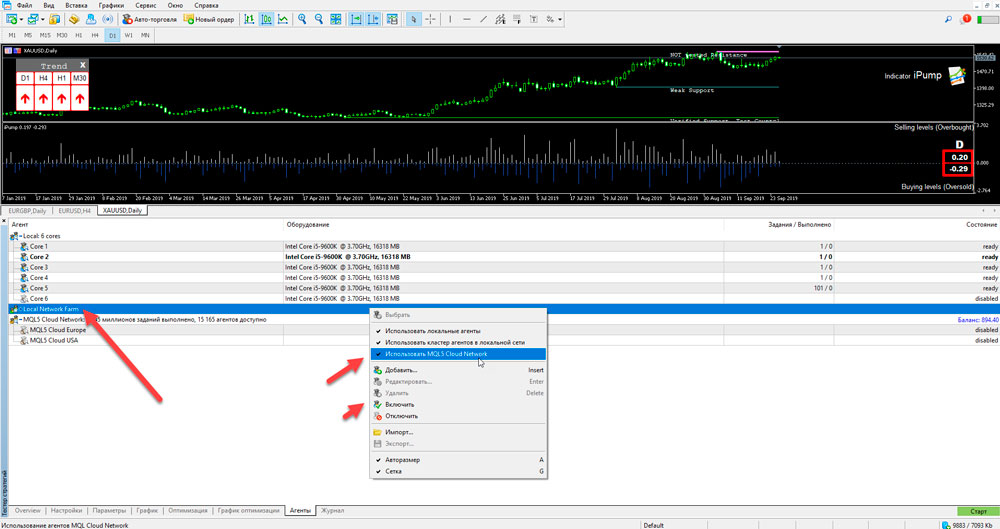Choose 'Включить' from context menu
The height and width of the screenshot is (529, 1000).
458,405
